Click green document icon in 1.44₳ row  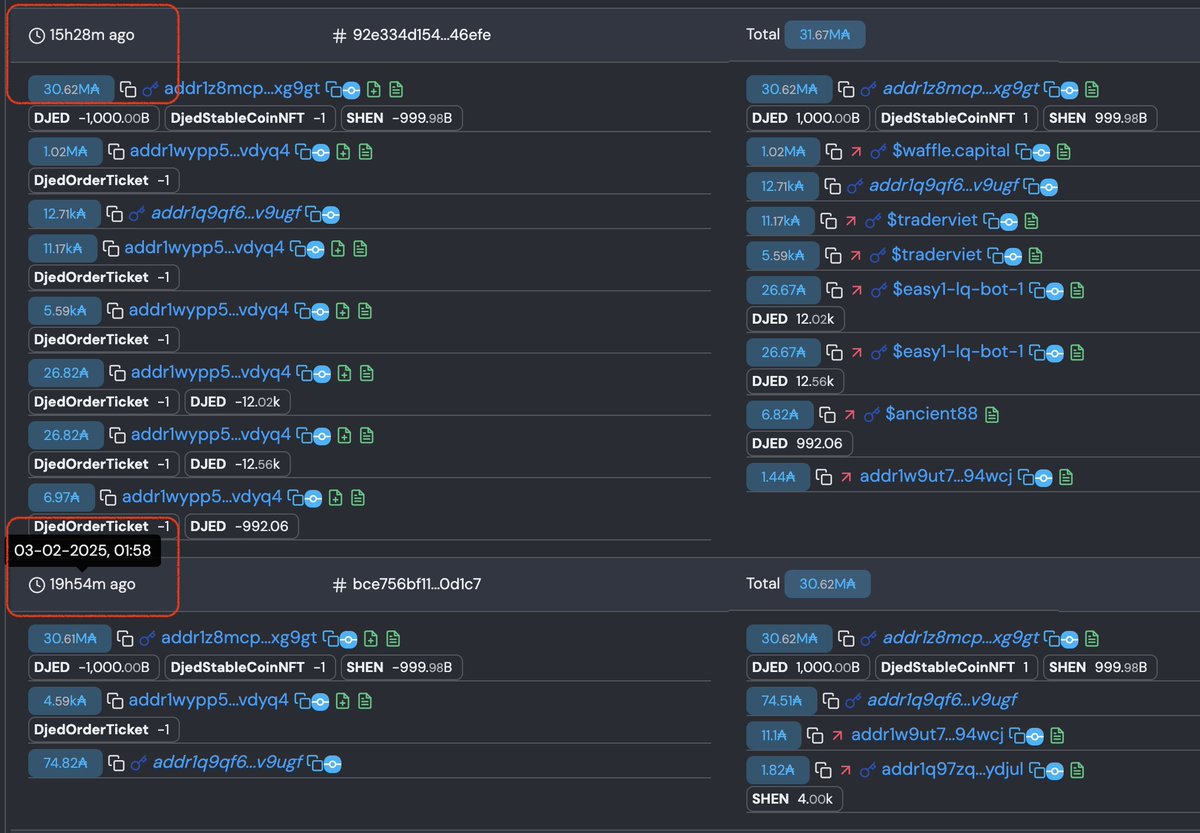(x=1068, y=477)
